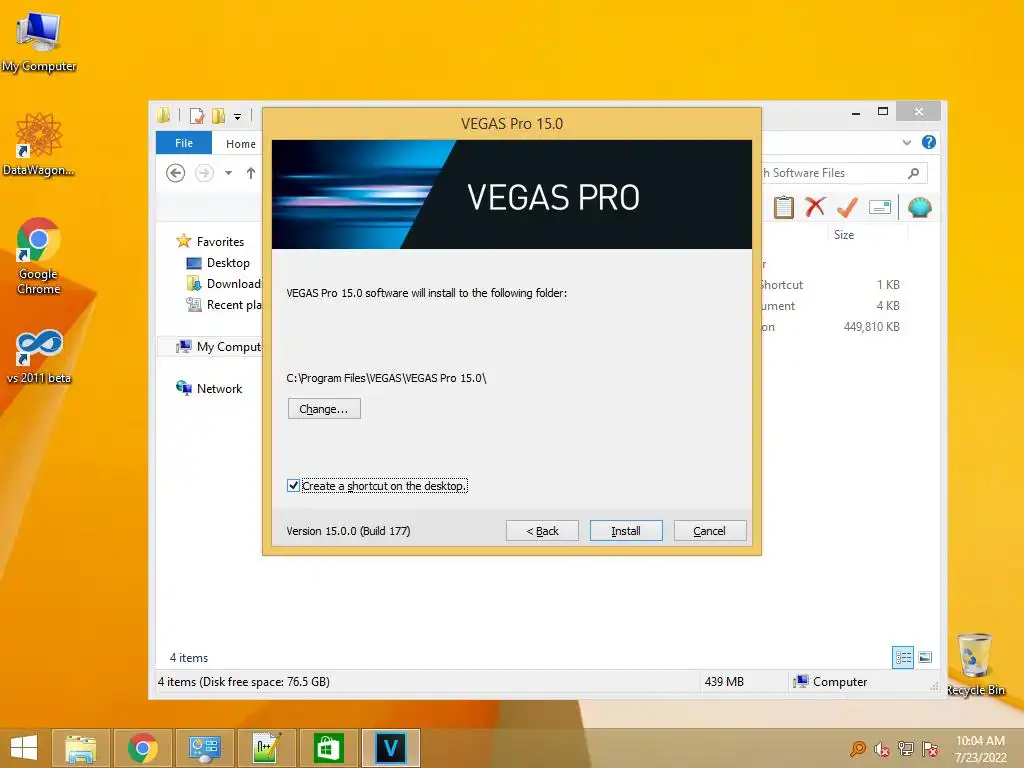Open the Customize Quick Access Toolbar dropdown

(237, 117)
